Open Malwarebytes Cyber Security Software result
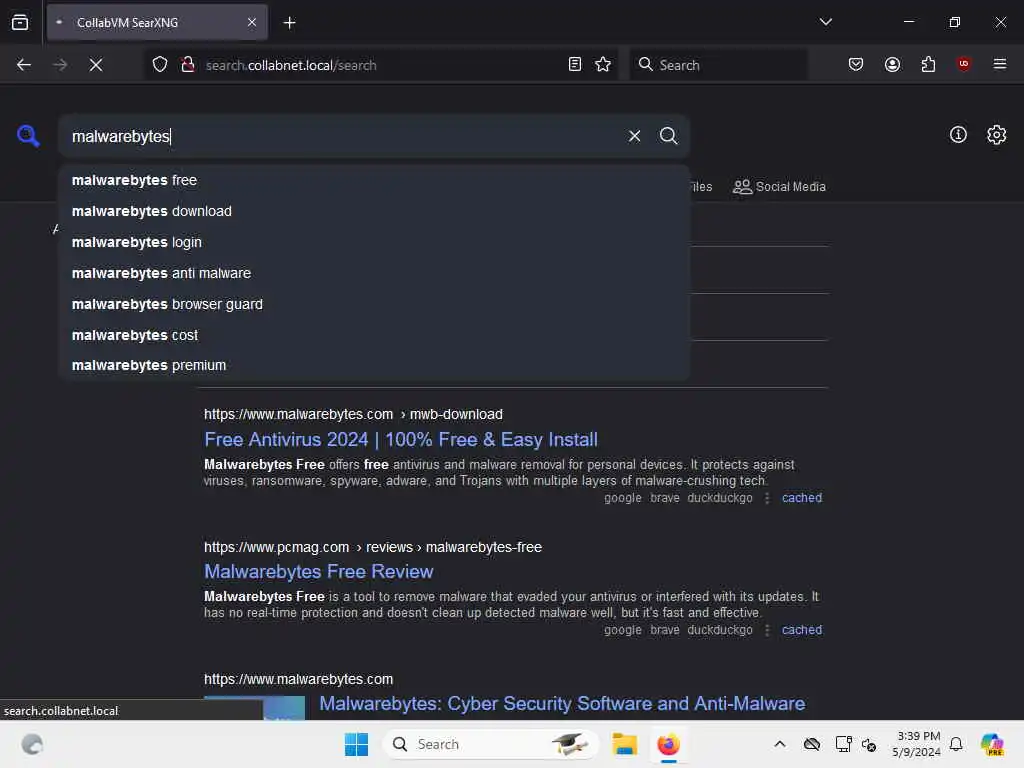 point(562,703)
